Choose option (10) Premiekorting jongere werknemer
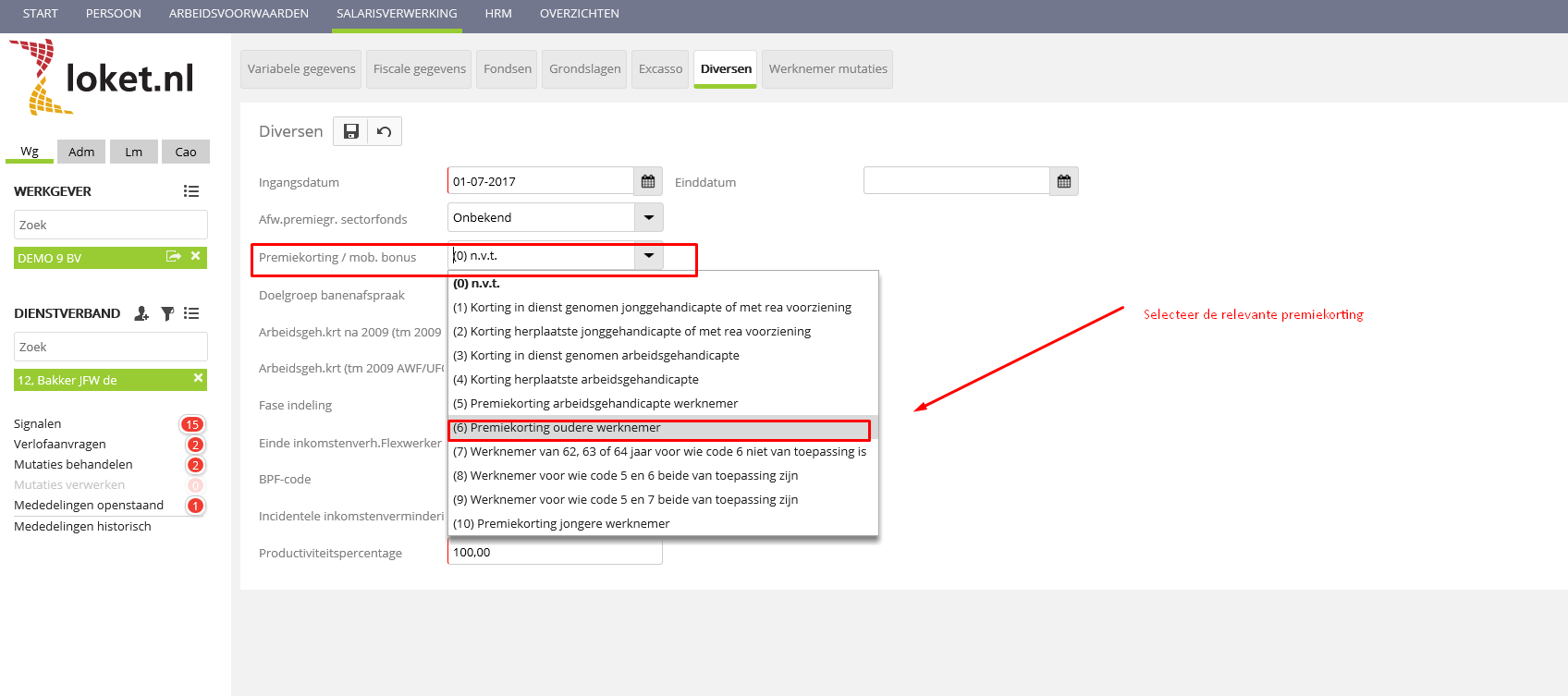 pos(561,524)
